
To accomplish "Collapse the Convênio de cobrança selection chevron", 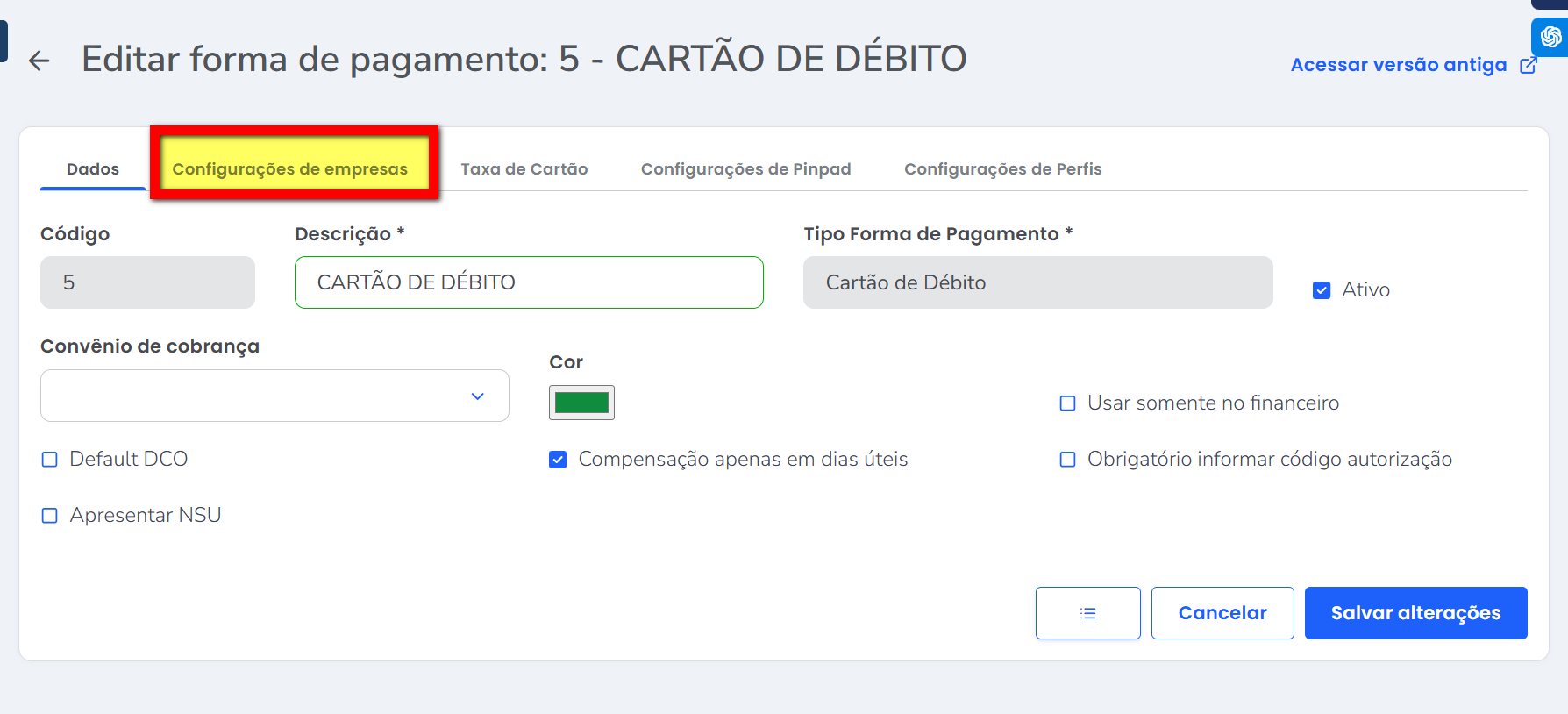I will tap(478, 396).
